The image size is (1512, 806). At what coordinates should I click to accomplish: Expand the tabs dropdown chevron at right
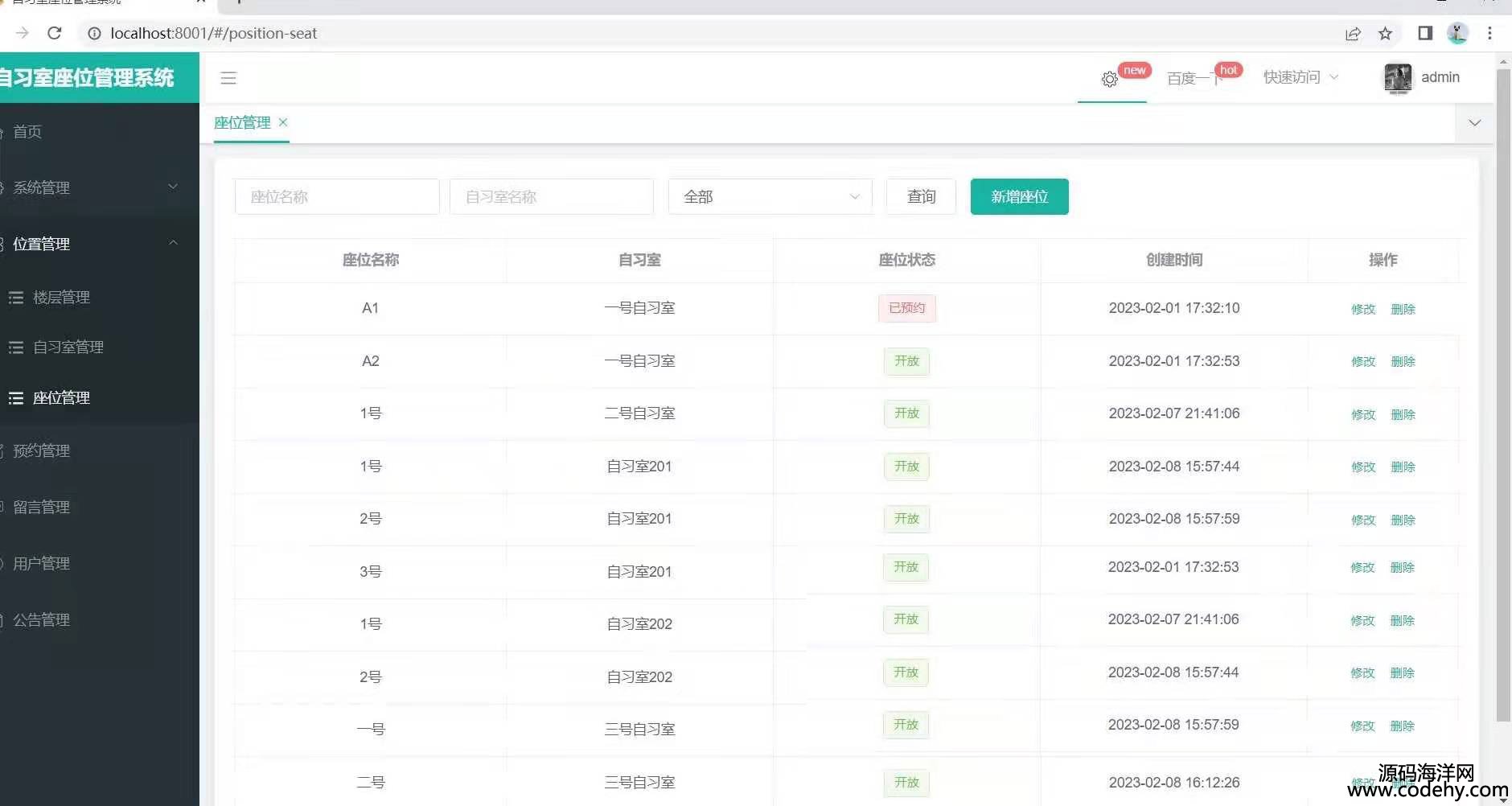[x=1475, y=123]
